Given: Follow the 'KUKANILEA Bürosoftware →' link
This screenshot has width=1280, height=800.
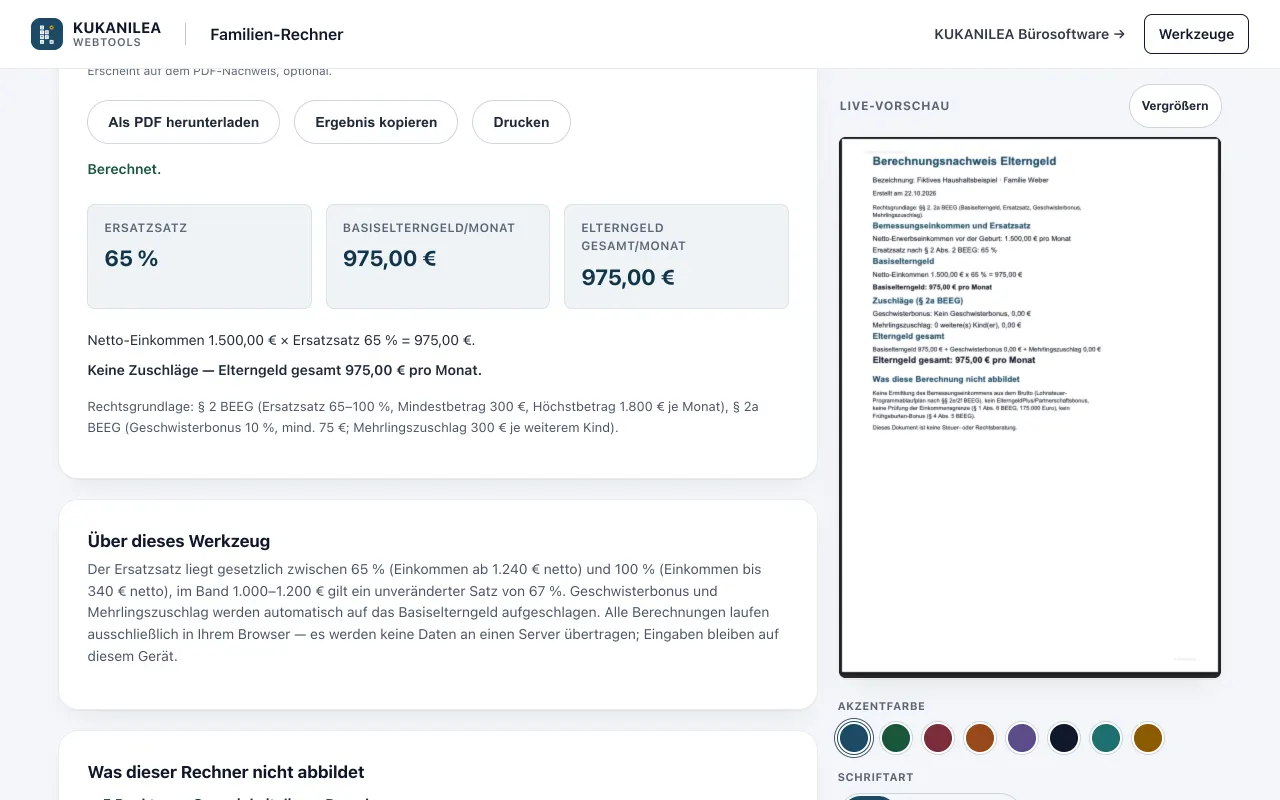Looking at the screenshot, I should 1029,34.
